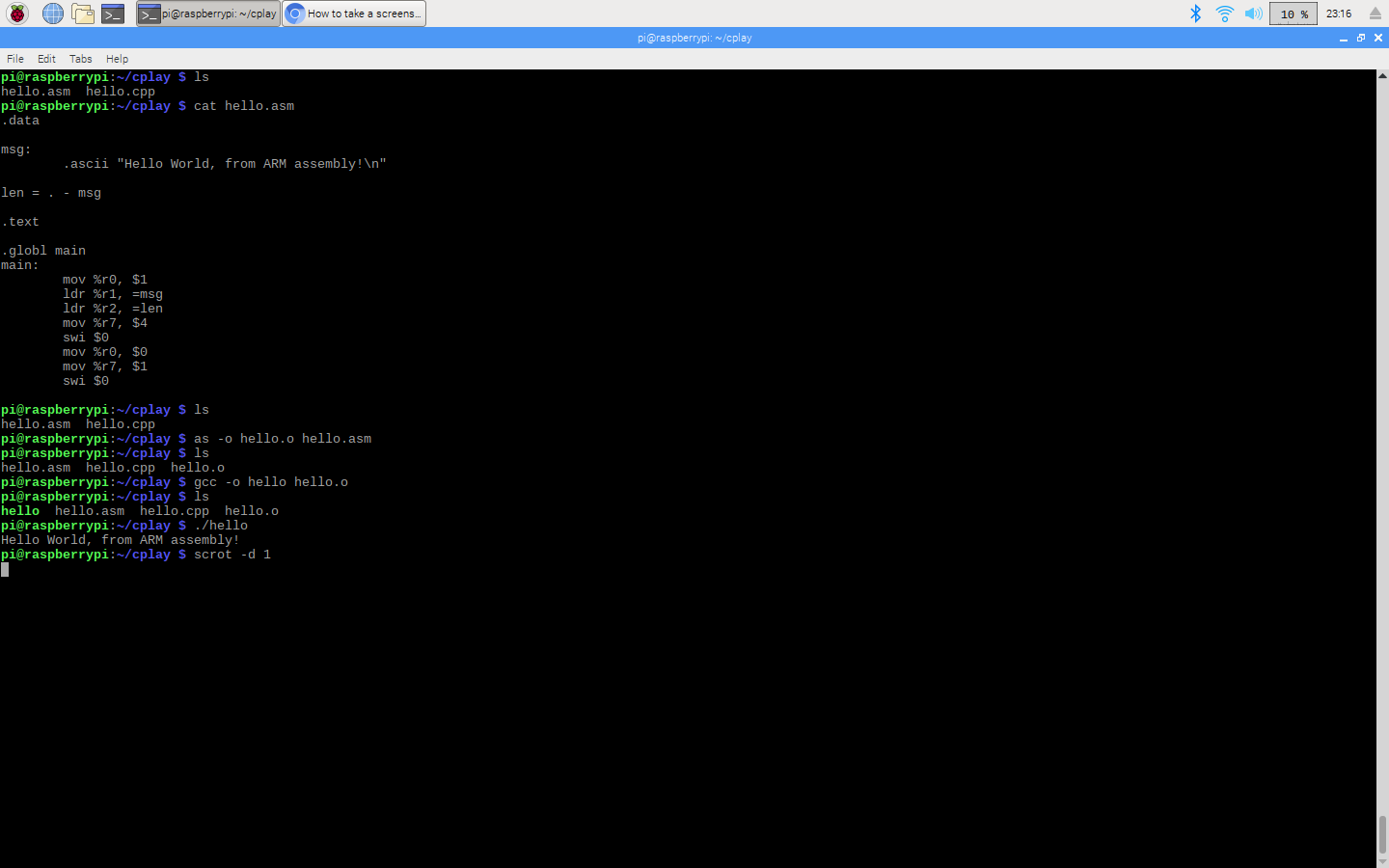Select the pi@raspberrypi: ~/cplay taskbar entry
Viewport: 1389px width, 868px height.
click(208, 14)
